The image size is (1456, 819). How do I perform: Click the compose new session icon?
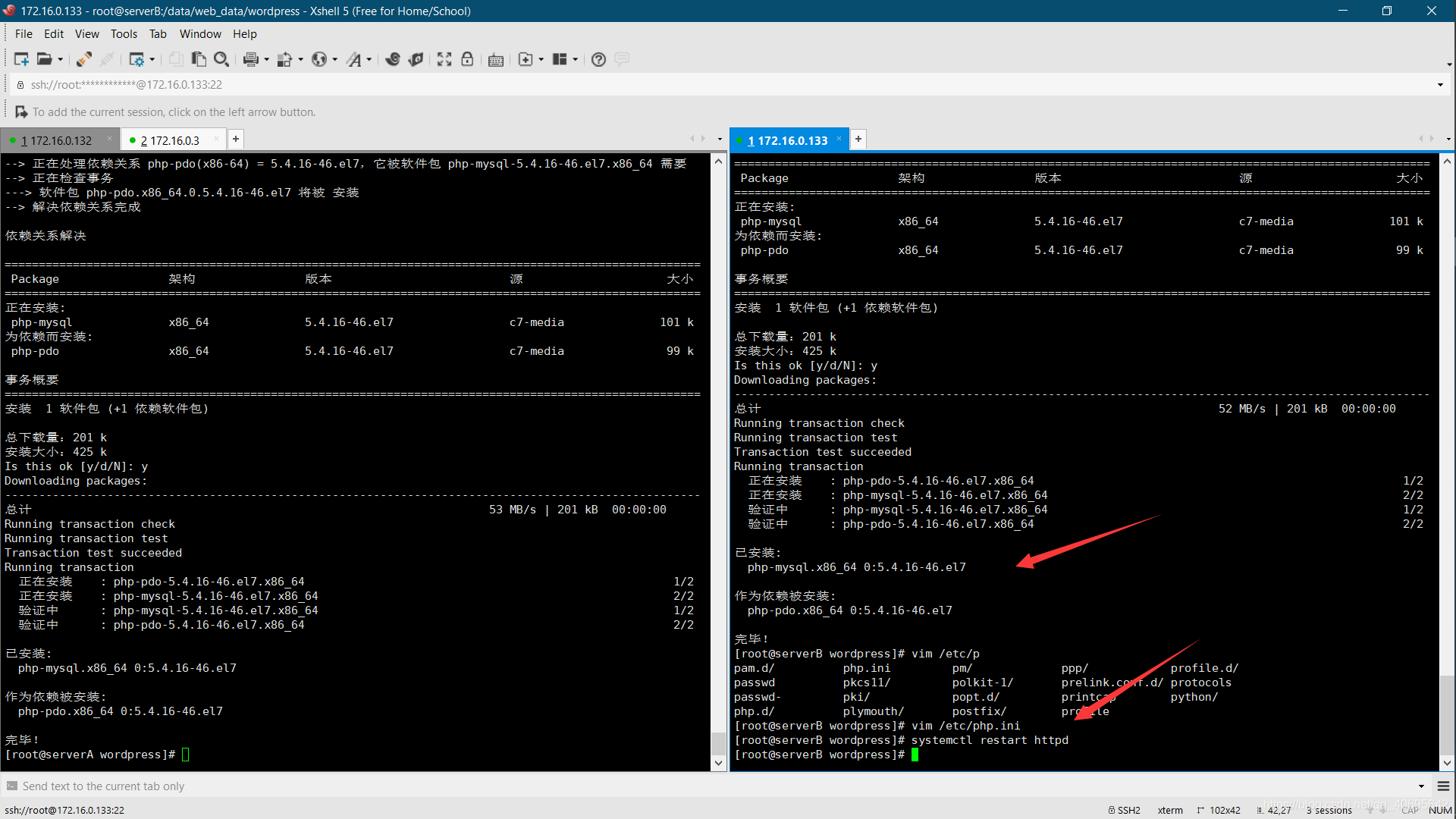(x=21, y=59)
